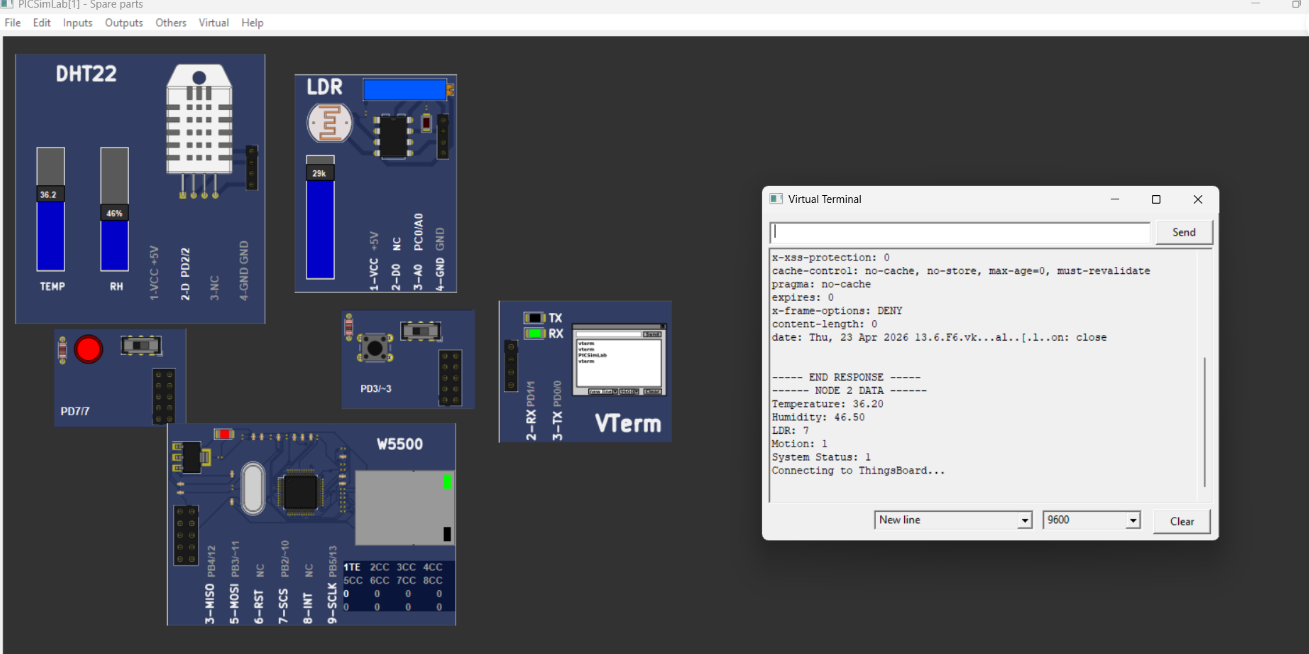The width and height of the screenshot is (1309, 654).
Task: Open the Help menu
Action: click(x=253, y=23)
